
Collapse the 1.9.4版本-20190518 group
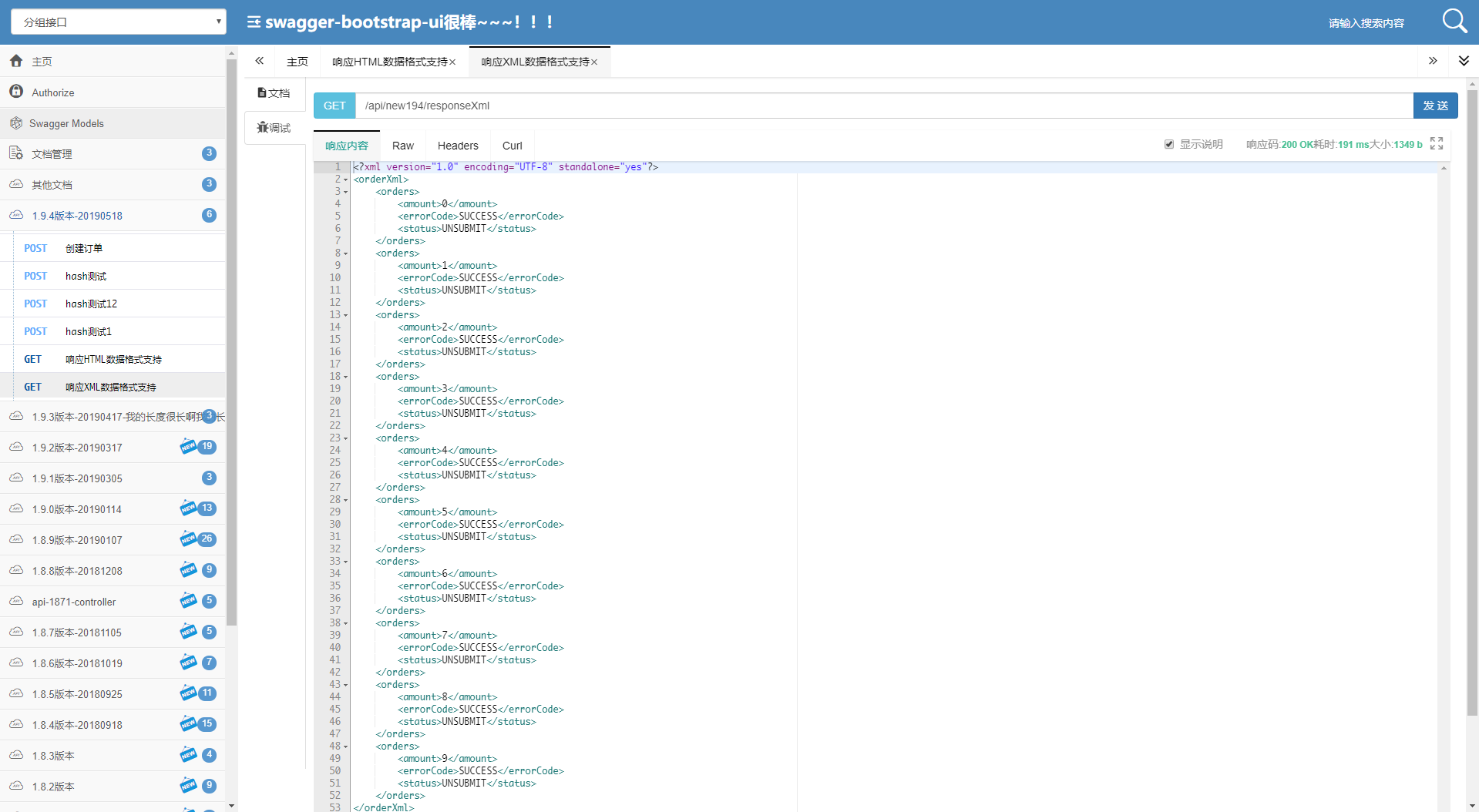(x=113, y=216)
